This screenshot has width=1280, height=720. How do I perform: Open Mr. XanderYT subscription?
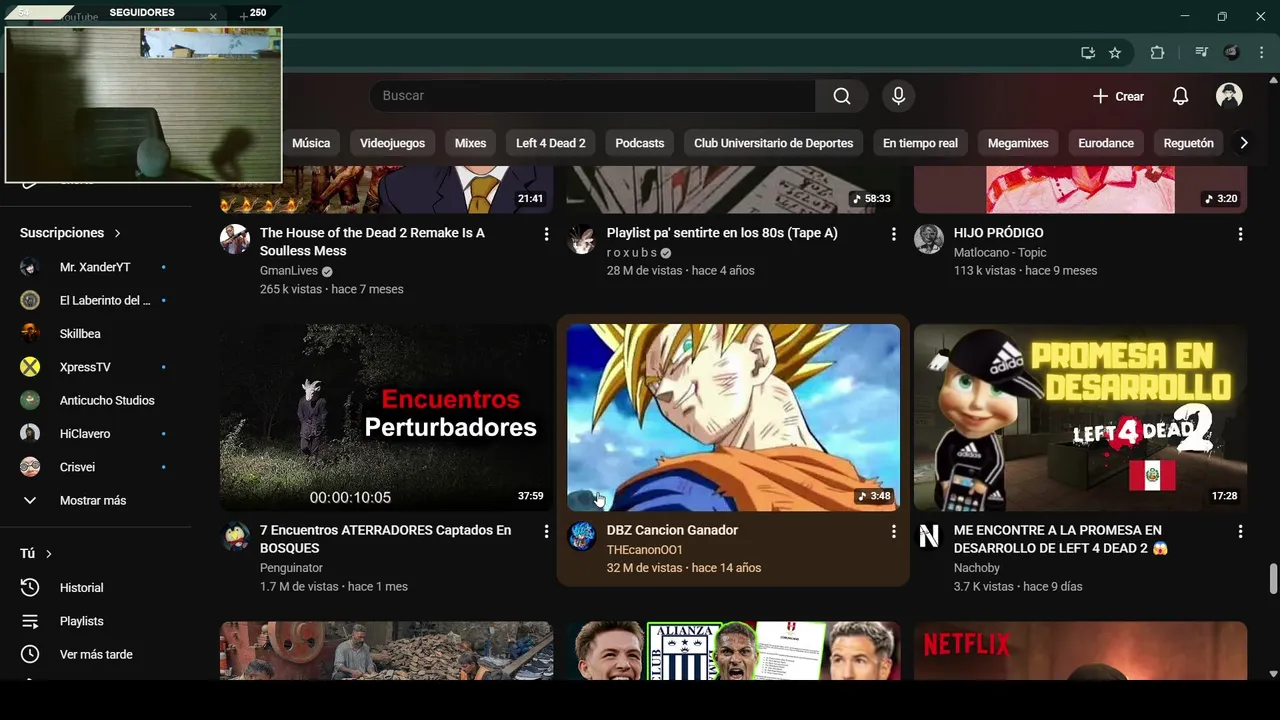click(95, 267)
